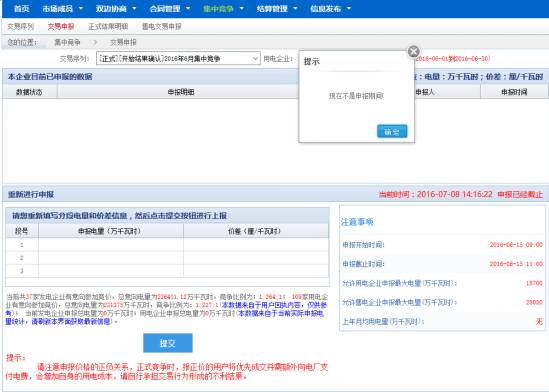The image size is (549, 392).
Task: Expand the 双边协商 dropdown arrow
Action: (134, 9)
